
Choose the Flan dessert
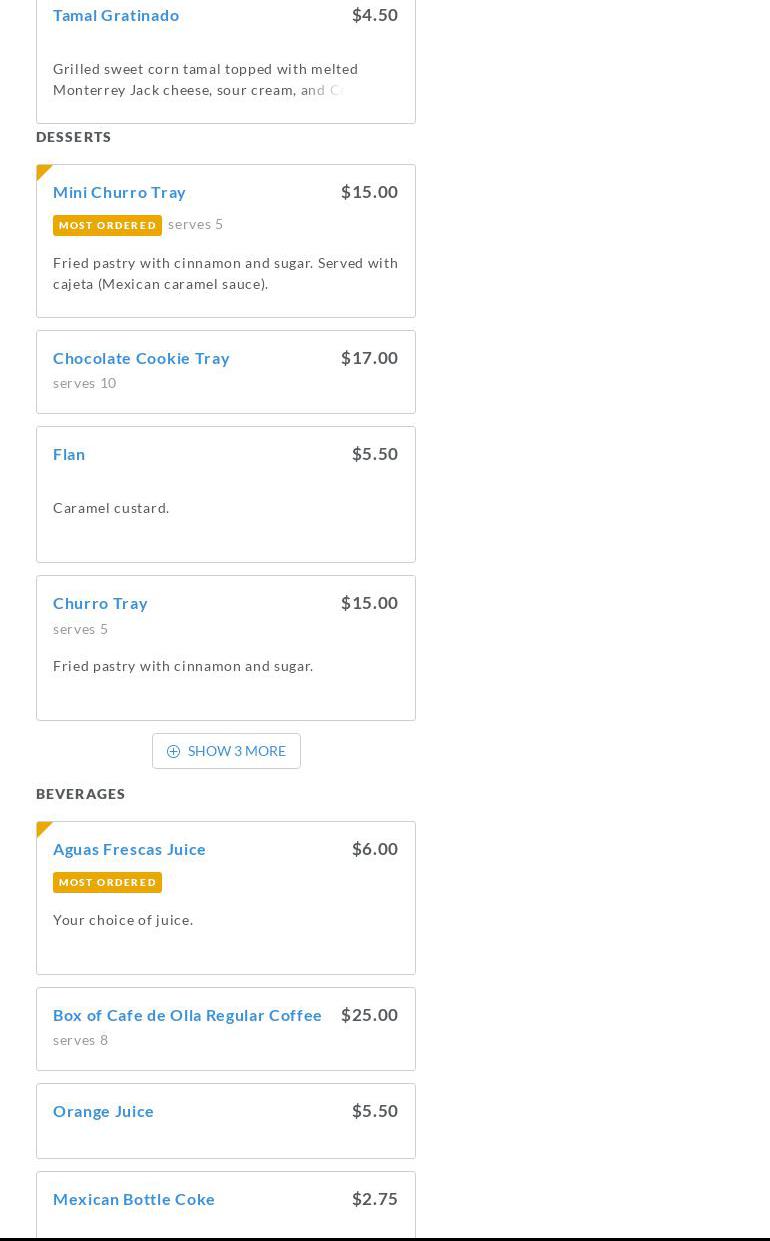[69, 454]
